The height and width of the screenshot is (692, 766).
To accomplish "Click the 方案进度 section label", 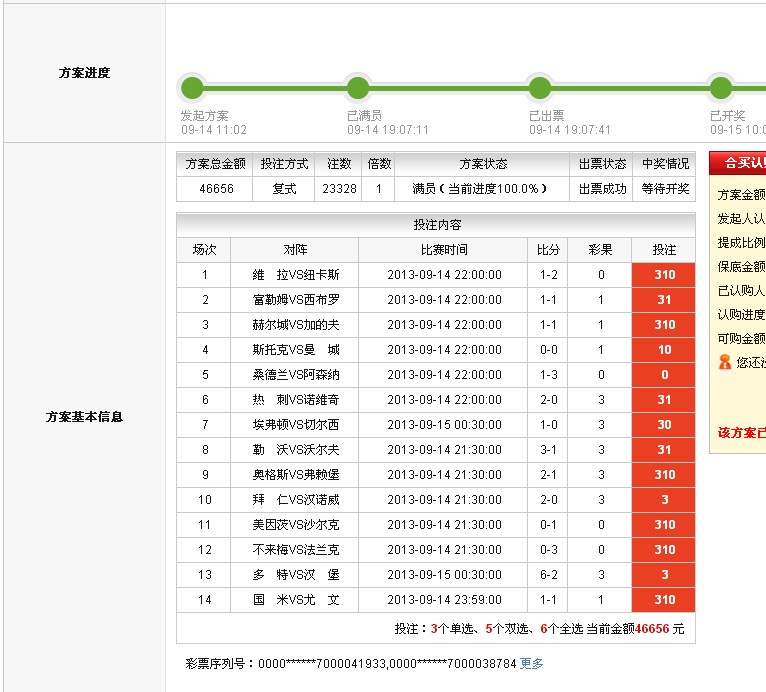I will (x=84, y=73).
